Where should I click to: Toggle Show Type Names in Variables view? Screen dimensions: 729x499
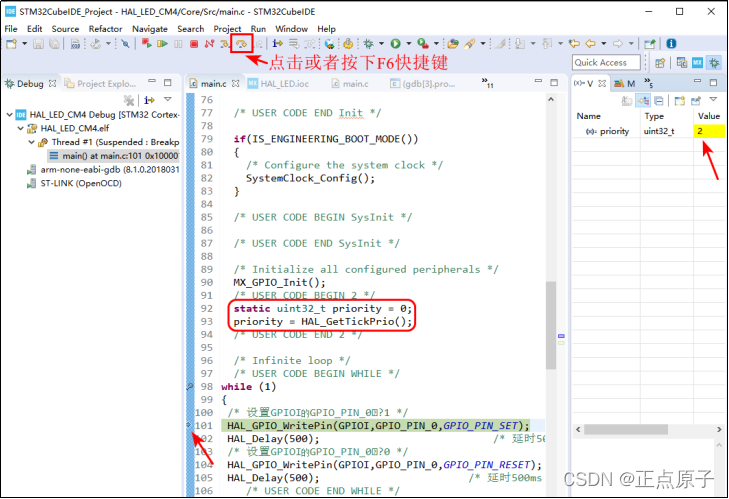pos(627,100)
